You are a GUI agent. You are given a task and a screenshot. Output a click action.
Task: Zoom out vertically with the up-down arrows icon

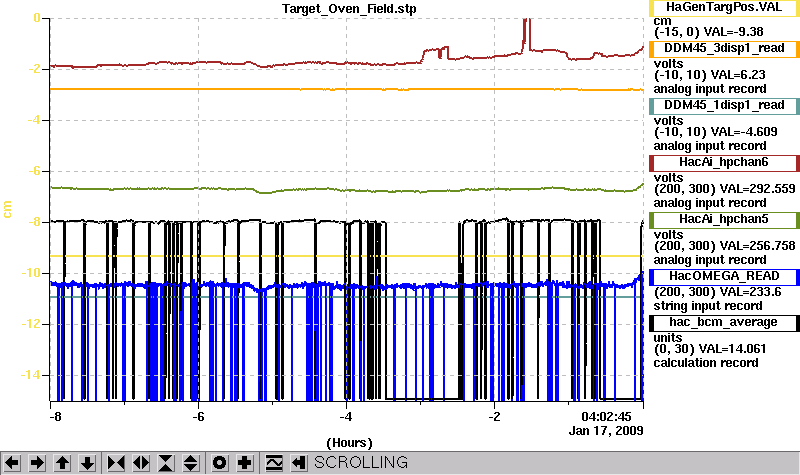[x=191, y=463]
